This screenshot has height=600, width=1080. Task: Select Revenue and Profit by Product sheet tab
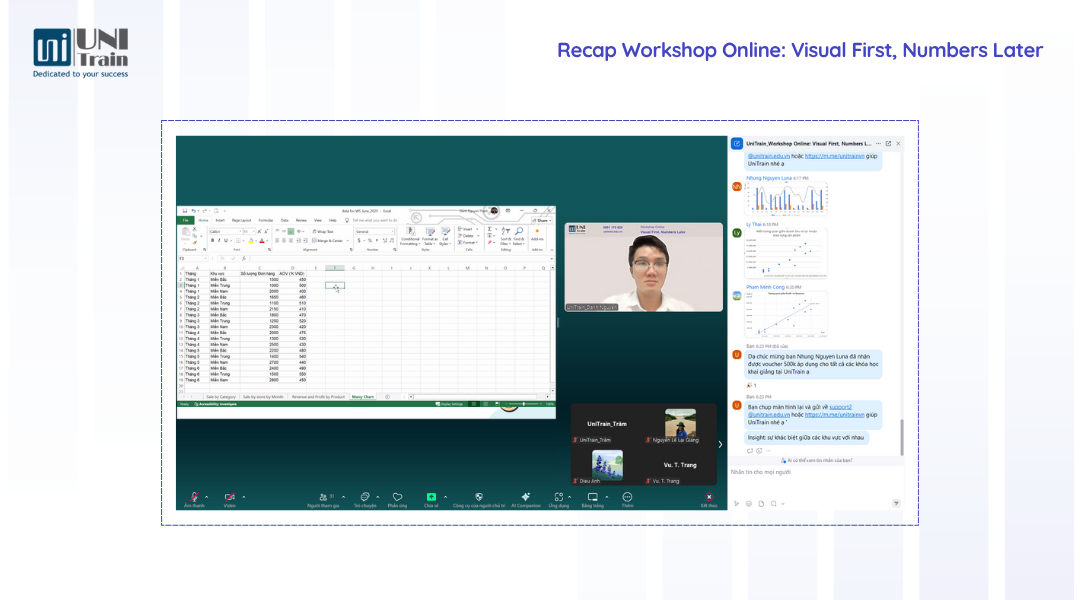click(x=318, y=397)
